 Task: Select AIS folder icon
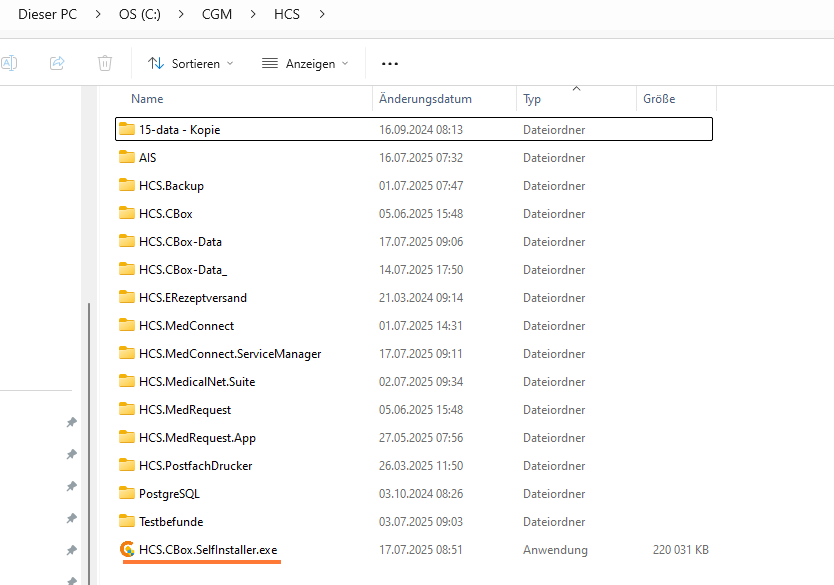click(x=127, y=157)
